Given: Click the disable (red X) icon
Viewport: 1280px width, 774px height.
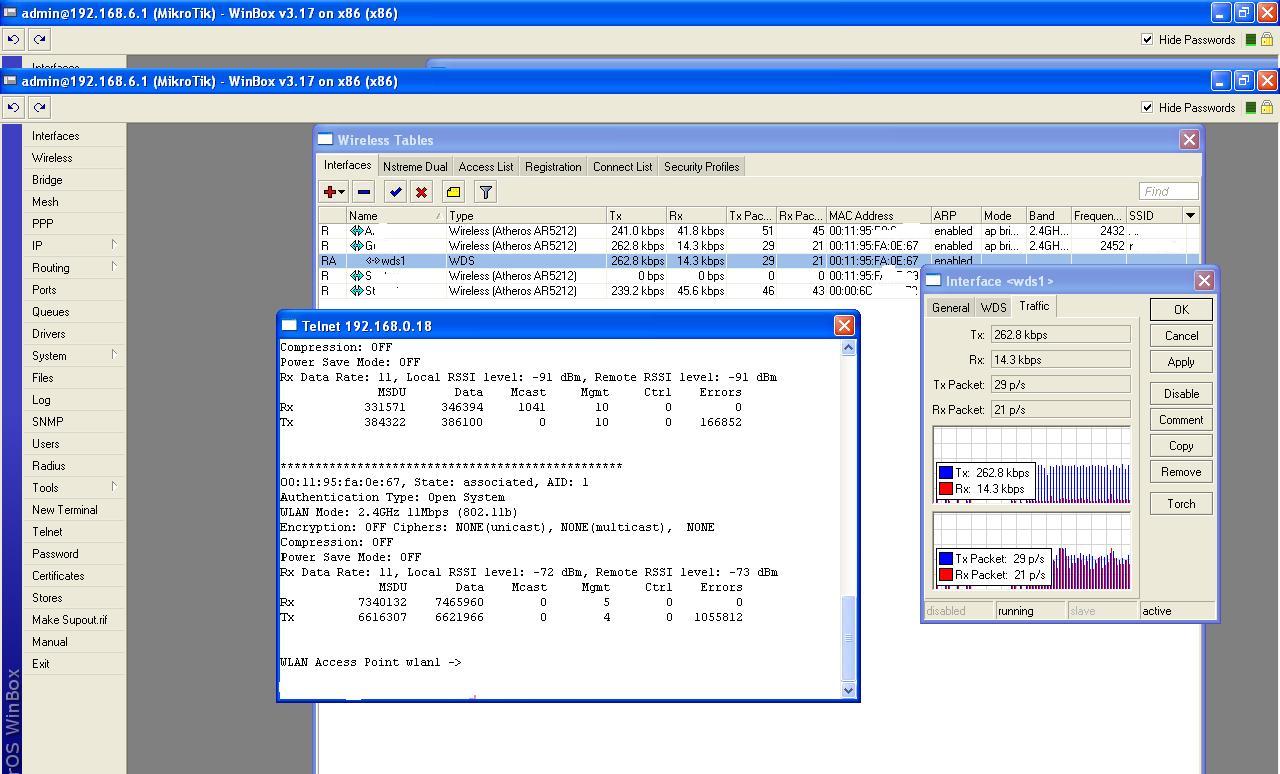Looking at the screenshot, I should [x=422, y=192].
